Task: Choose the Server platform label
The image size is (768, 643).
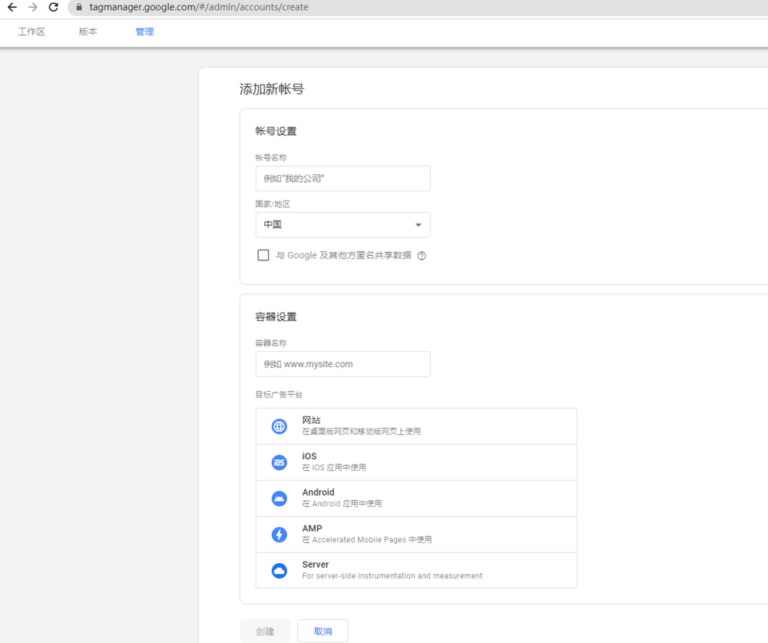Action: (315, 565)
